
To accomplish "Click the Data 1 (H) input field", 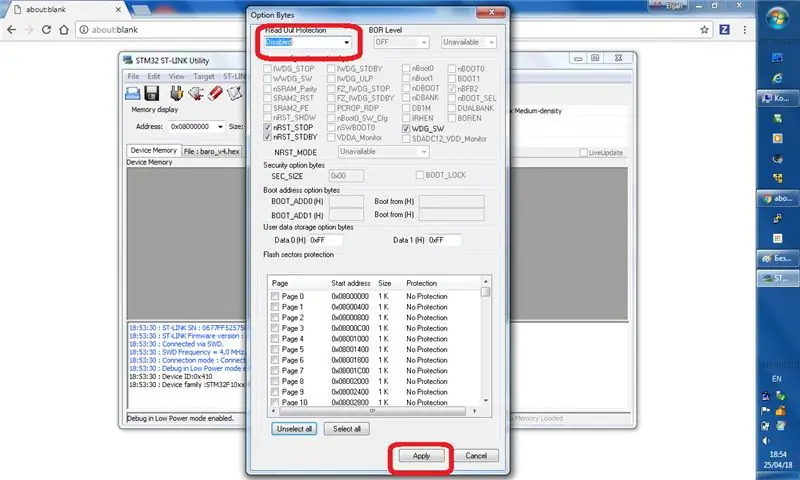I will (444, 240).
